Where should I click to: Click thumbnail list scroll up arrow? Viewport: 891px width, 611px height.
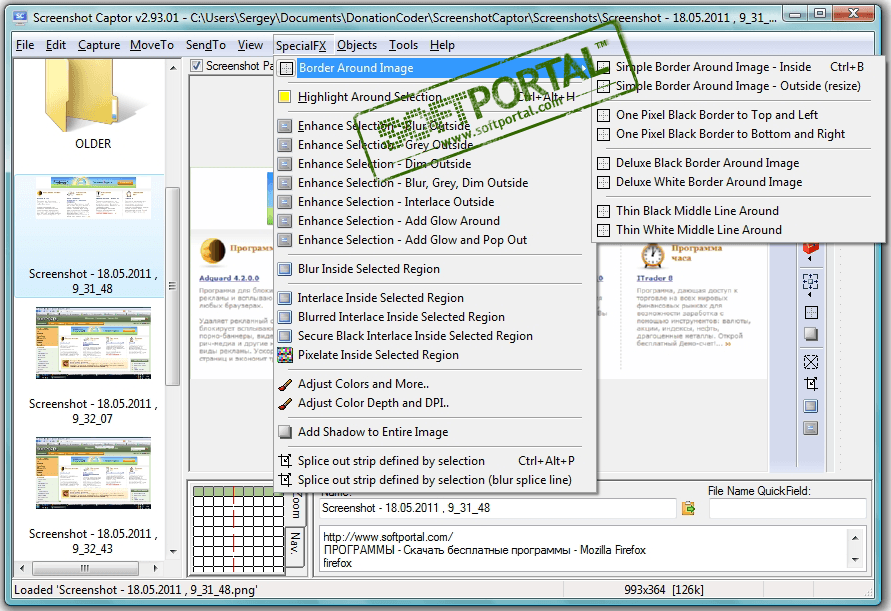pyautogui.click(x=173, y=68)
